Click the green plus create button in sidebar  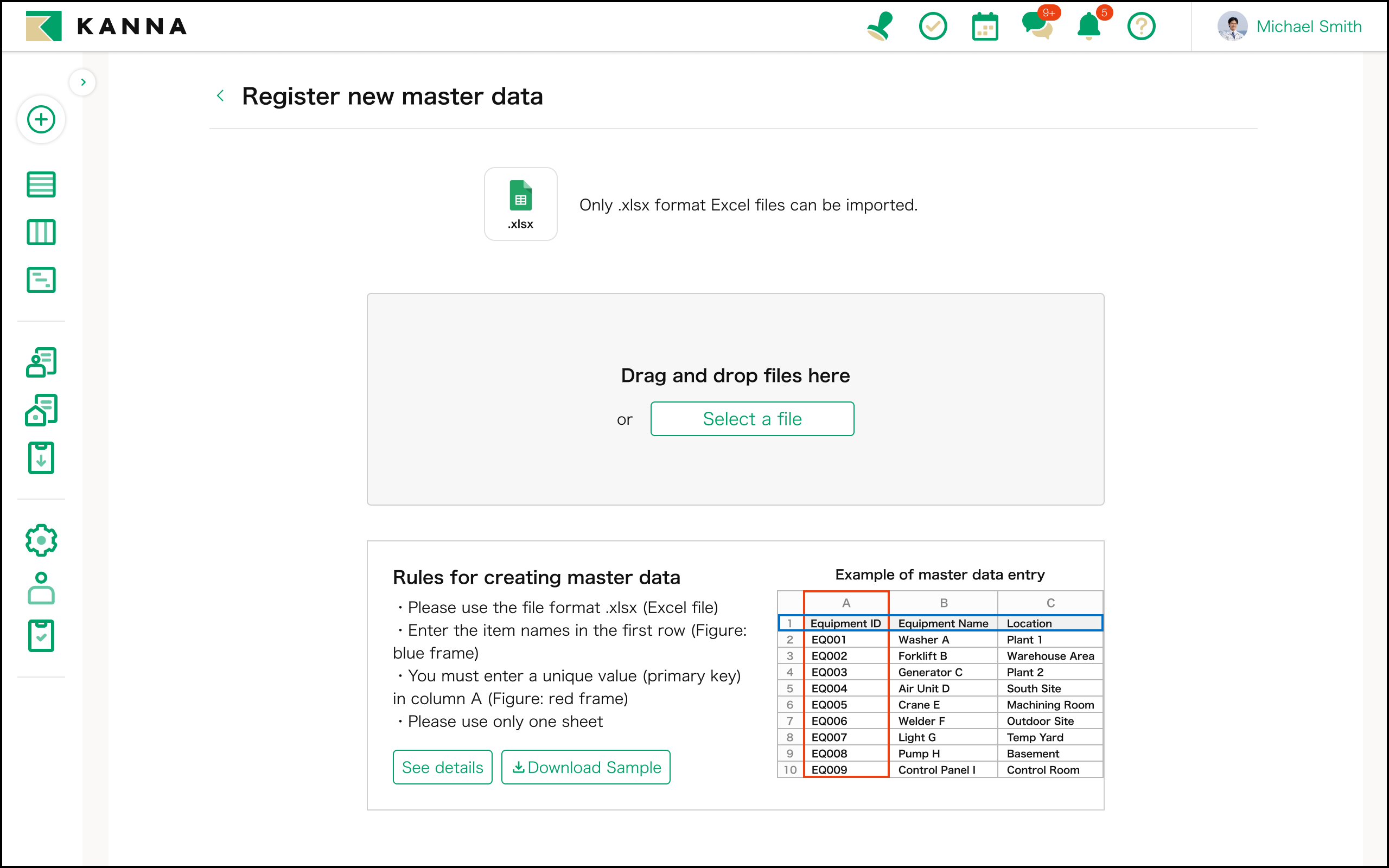41,120
